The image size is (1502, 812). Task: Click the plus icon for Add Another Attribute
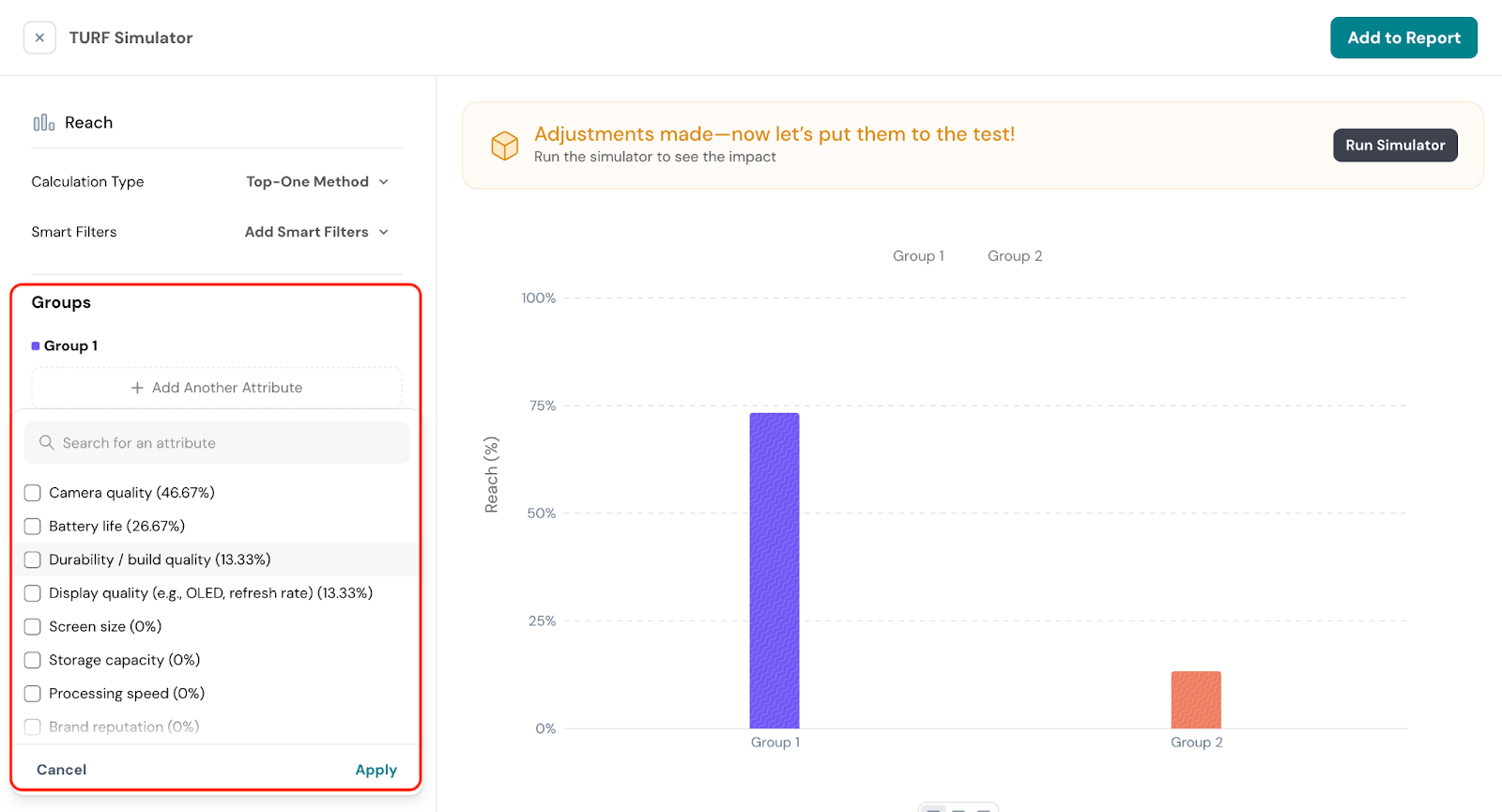point(137,388)
